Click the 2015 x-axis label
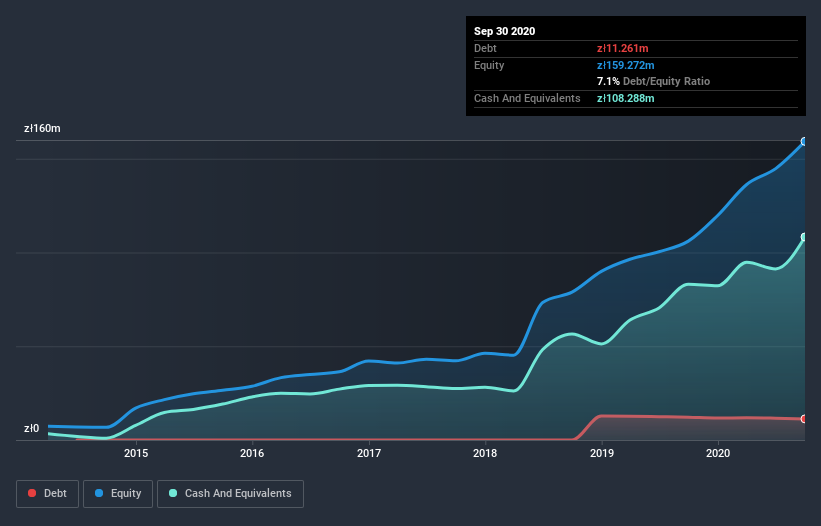This screenshot has height=526, width=821. [x=136, y=453]
